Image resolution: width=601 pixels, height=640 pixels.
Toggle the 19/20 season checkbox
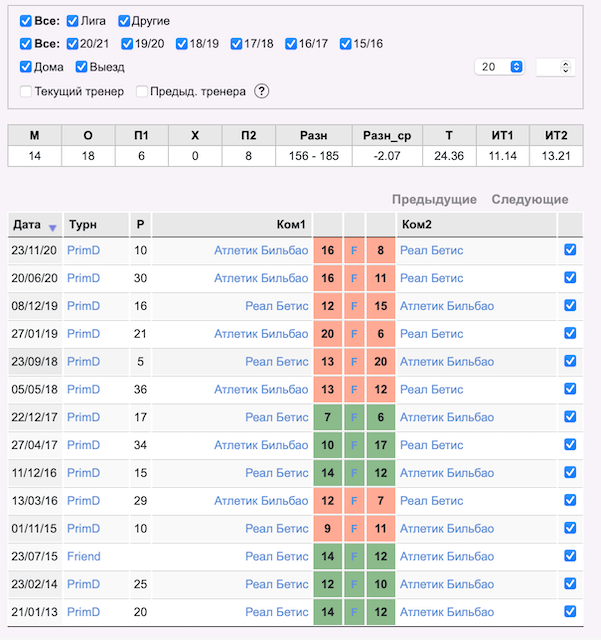point(127,44)
